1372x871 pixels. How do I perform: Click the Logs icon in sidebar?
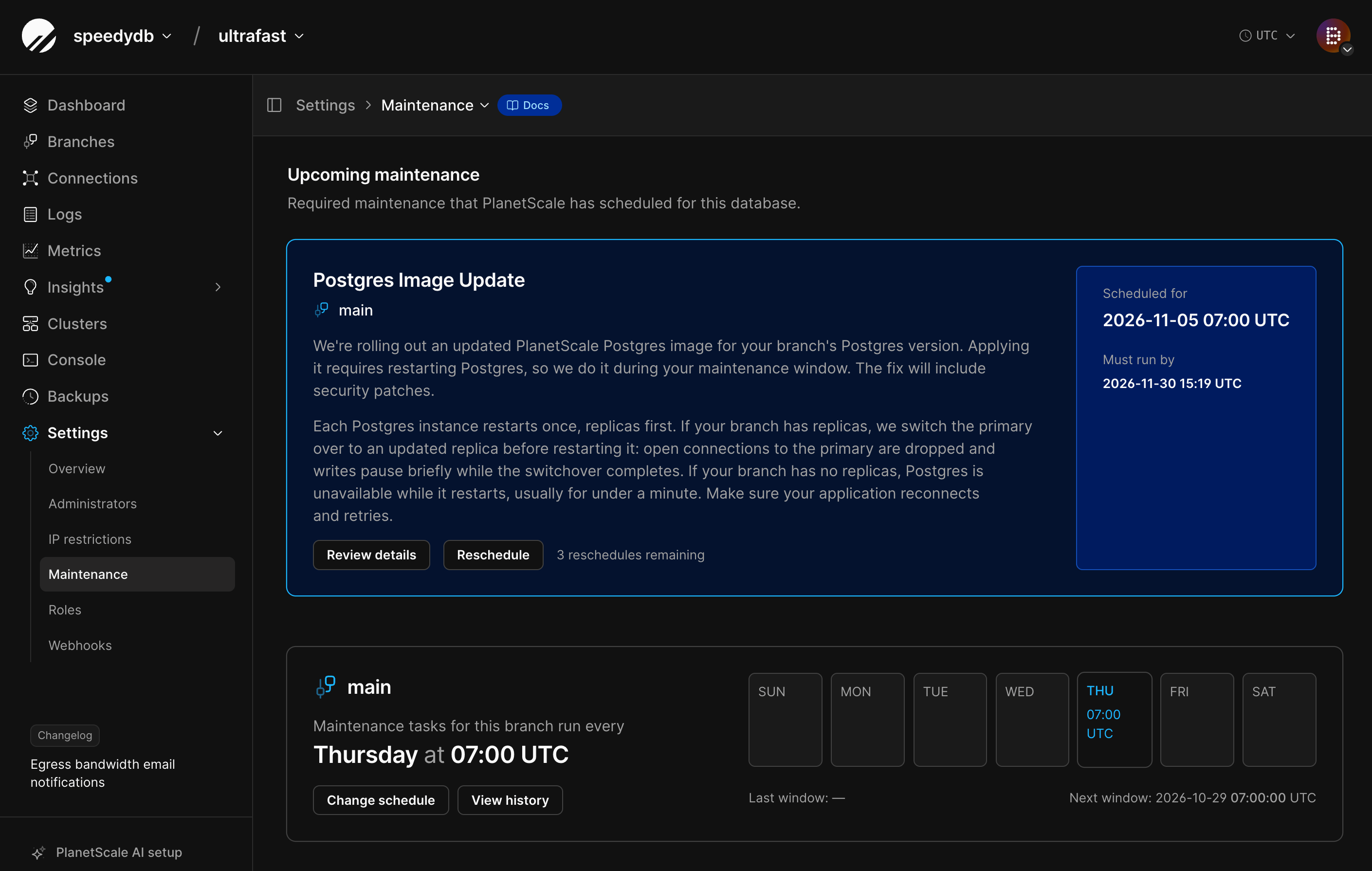click(30, 214)
